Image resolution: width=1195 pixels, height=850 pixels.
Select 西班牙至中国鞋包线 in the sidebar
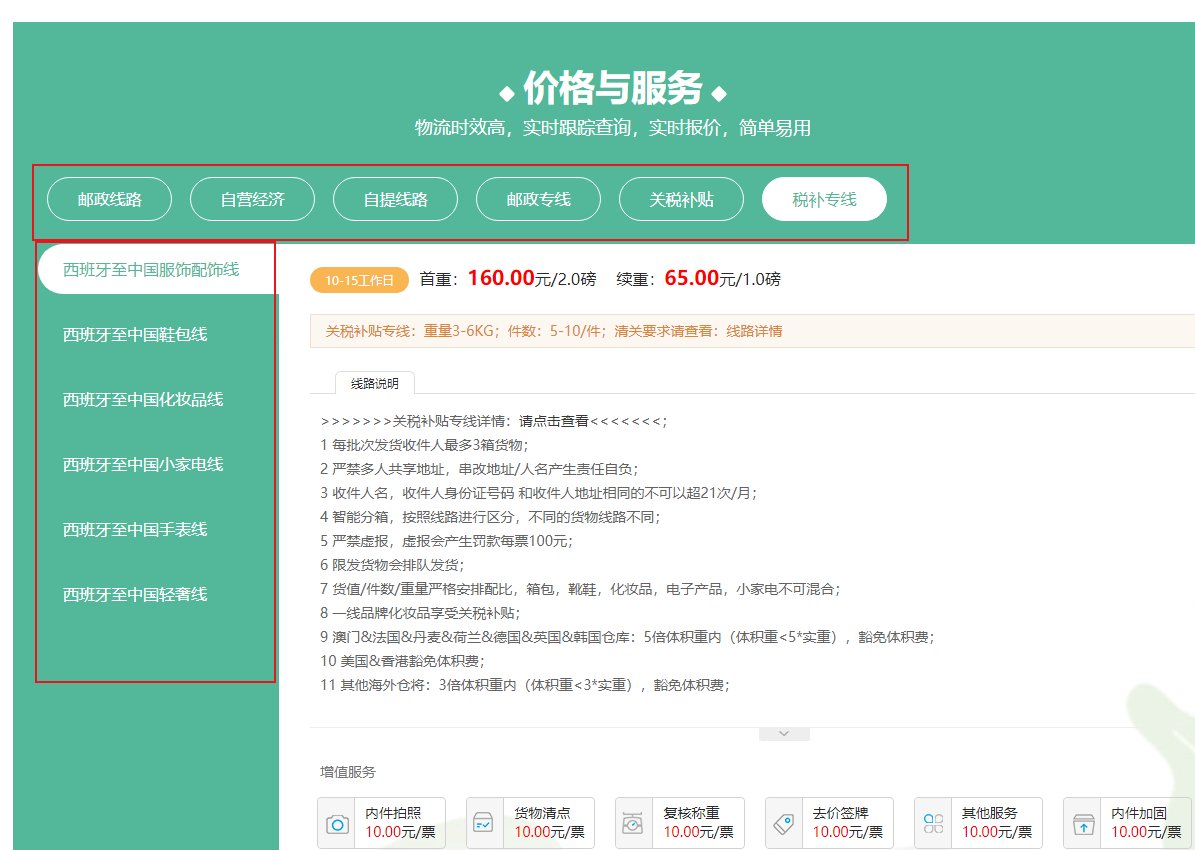(135, 335)
